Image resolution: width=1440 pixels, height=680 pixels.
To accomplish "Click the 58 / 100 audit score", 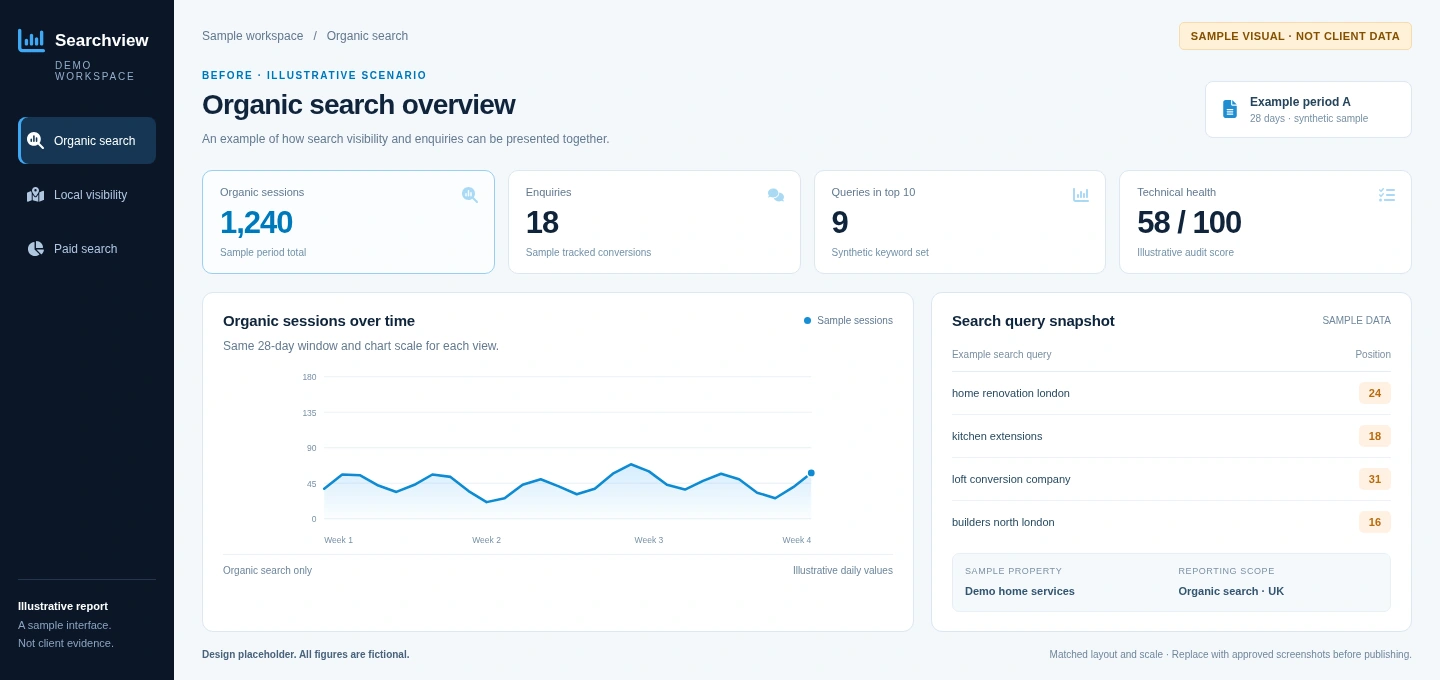I will pyautogui.click(x=1189, y=222).
